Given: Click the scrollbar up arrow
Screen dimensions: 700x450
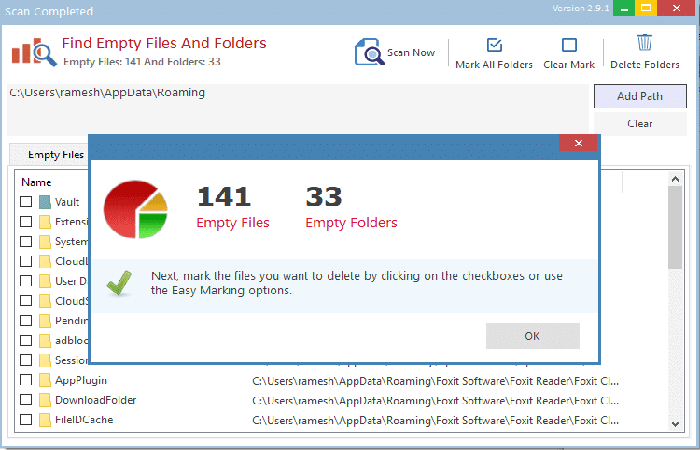Looking at the screenshot, I should pyautogui.click(x=675, y=179).
